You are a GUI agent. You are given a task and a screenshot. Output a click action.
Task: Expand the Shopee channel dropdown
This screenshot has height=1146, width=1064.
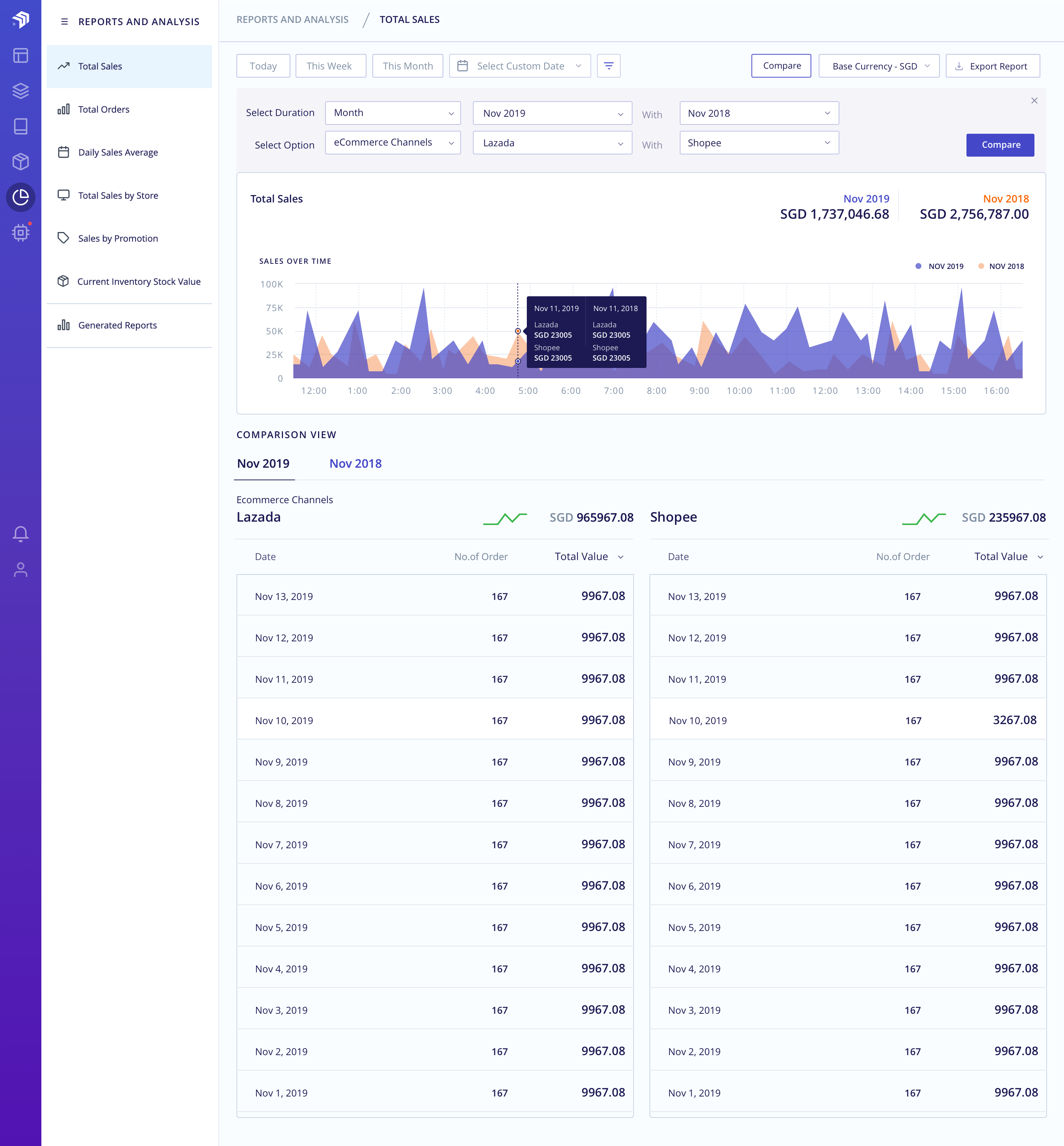click(x=758, y=143)
